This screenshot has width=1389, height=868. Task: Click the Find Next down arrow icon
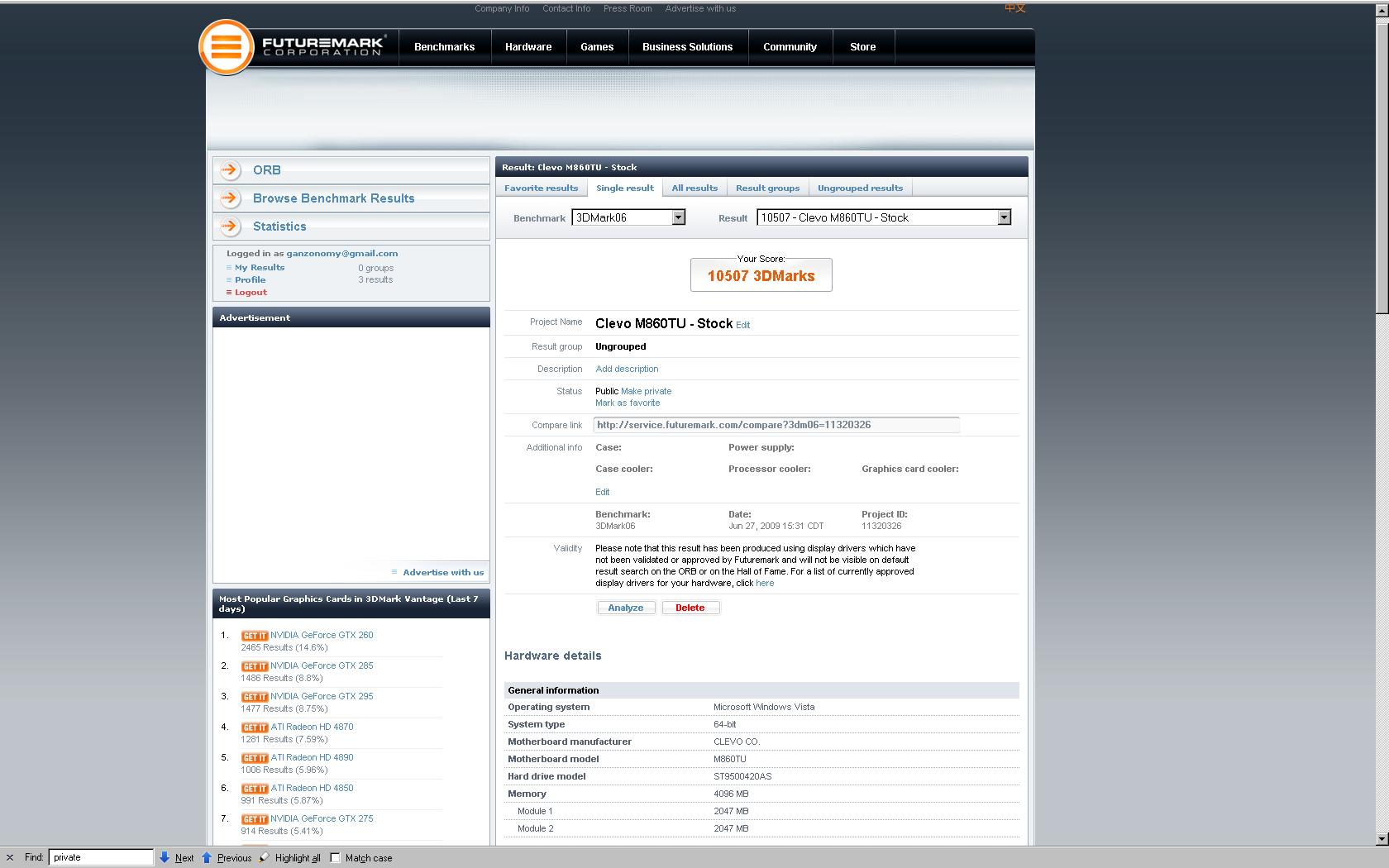coord(165,857)
